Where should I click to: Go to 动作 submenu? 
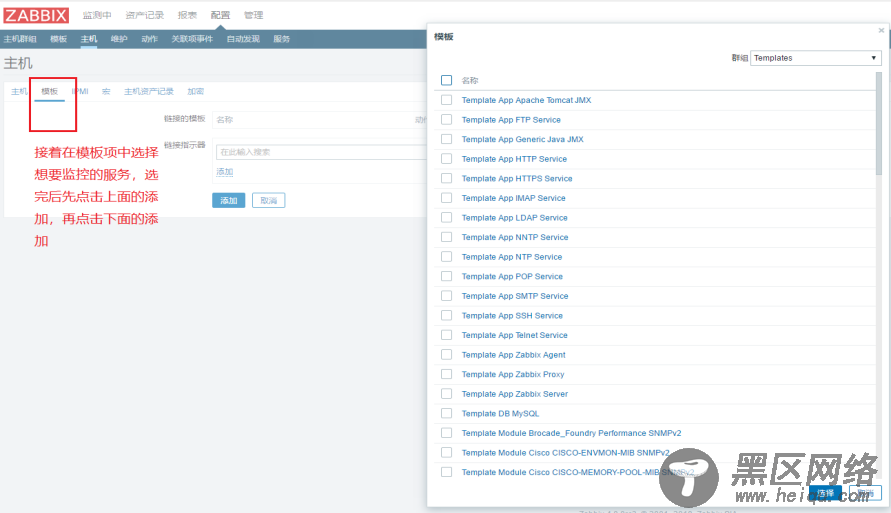[149, 39]
